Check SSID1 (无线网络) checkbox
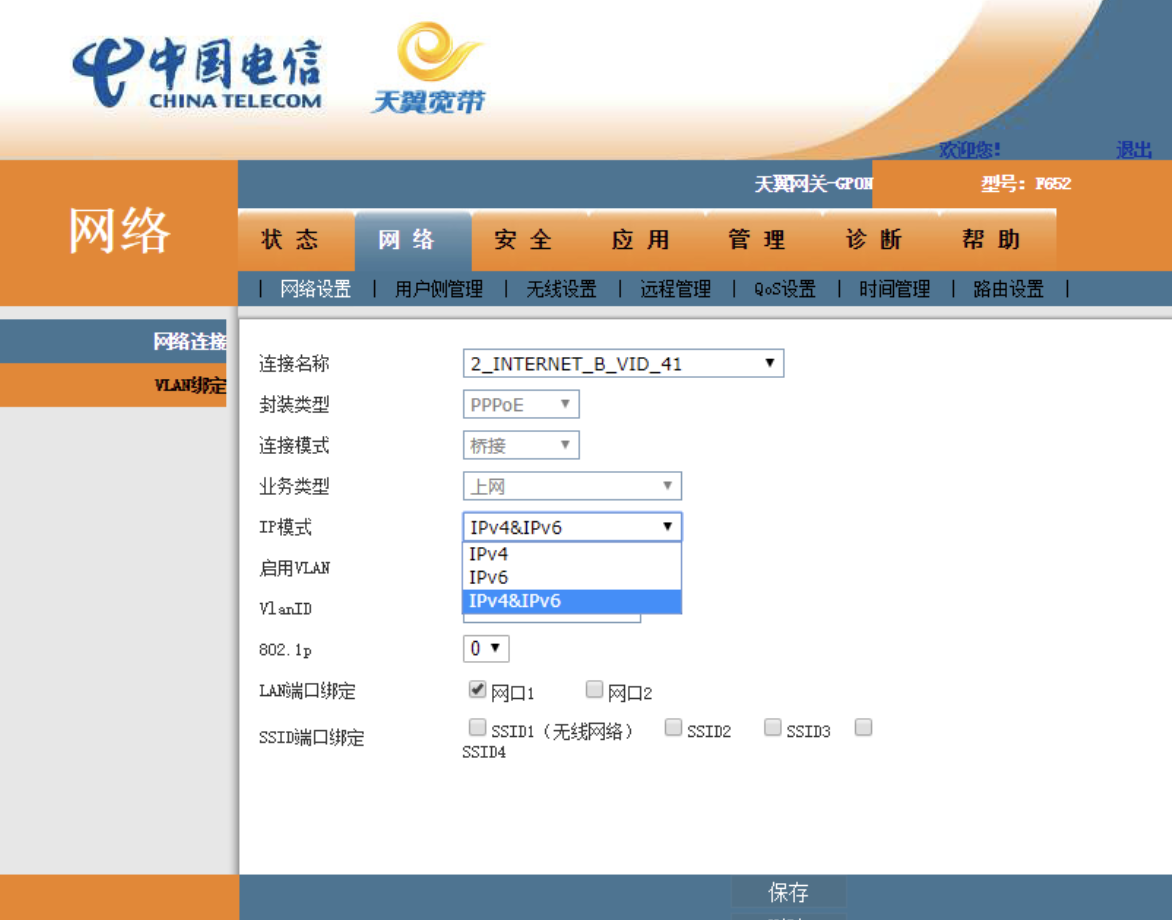Viewport: 1172px width, 920px height. pos(477,727)
